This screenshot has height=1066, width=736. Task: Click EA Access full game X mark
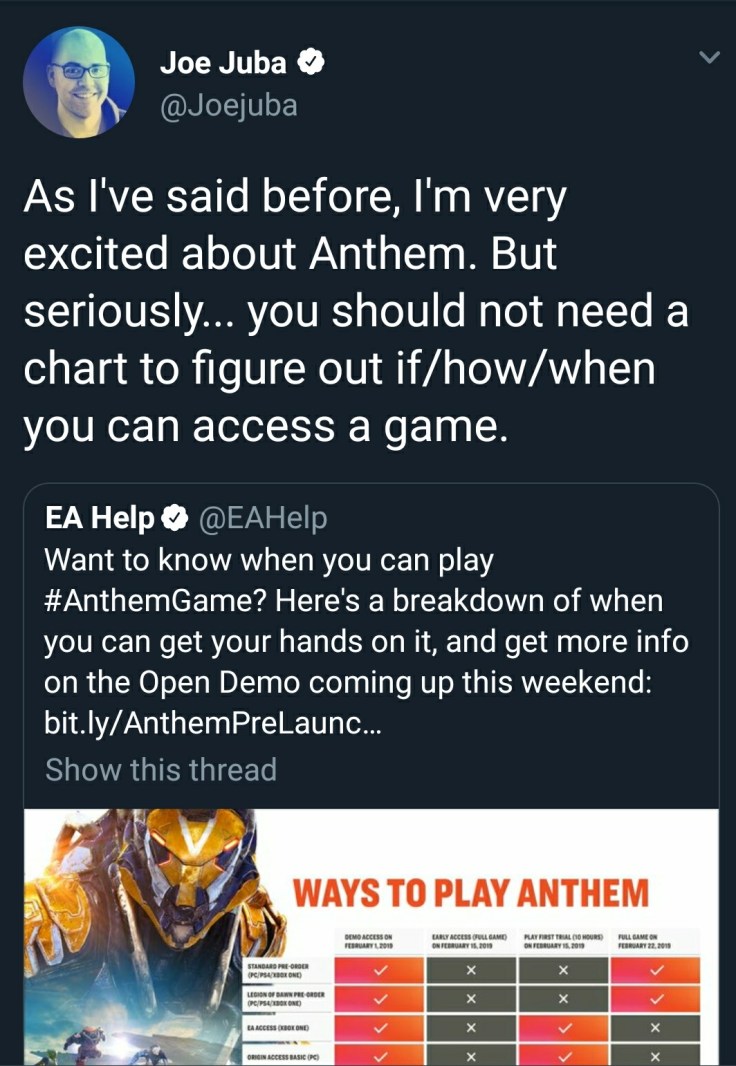pyautogui.click(x=655, y=1025)
